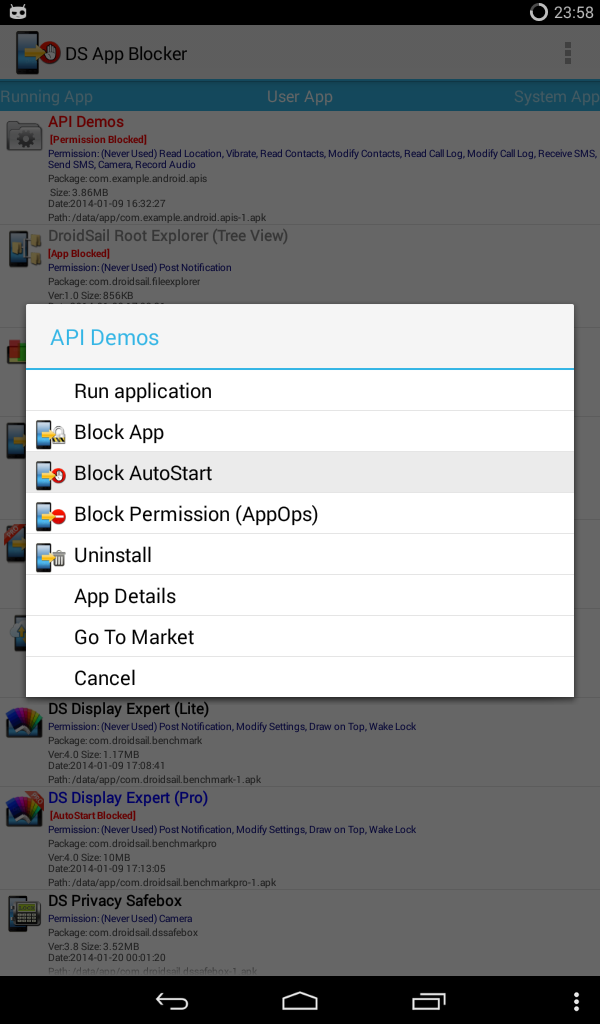Tap the navigation bar overflow dots
Screen dimensions: 600x1024
click(x=576, y=1001)
